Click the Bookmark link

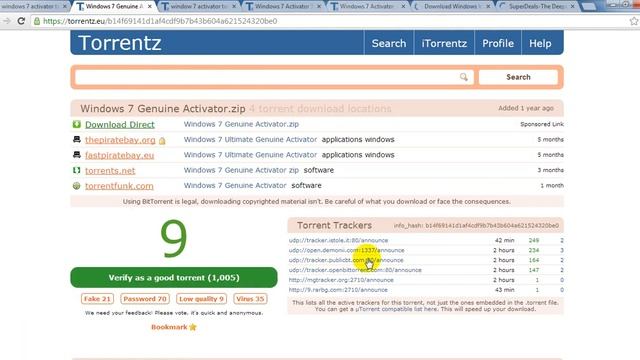click(x=169, y=327)
